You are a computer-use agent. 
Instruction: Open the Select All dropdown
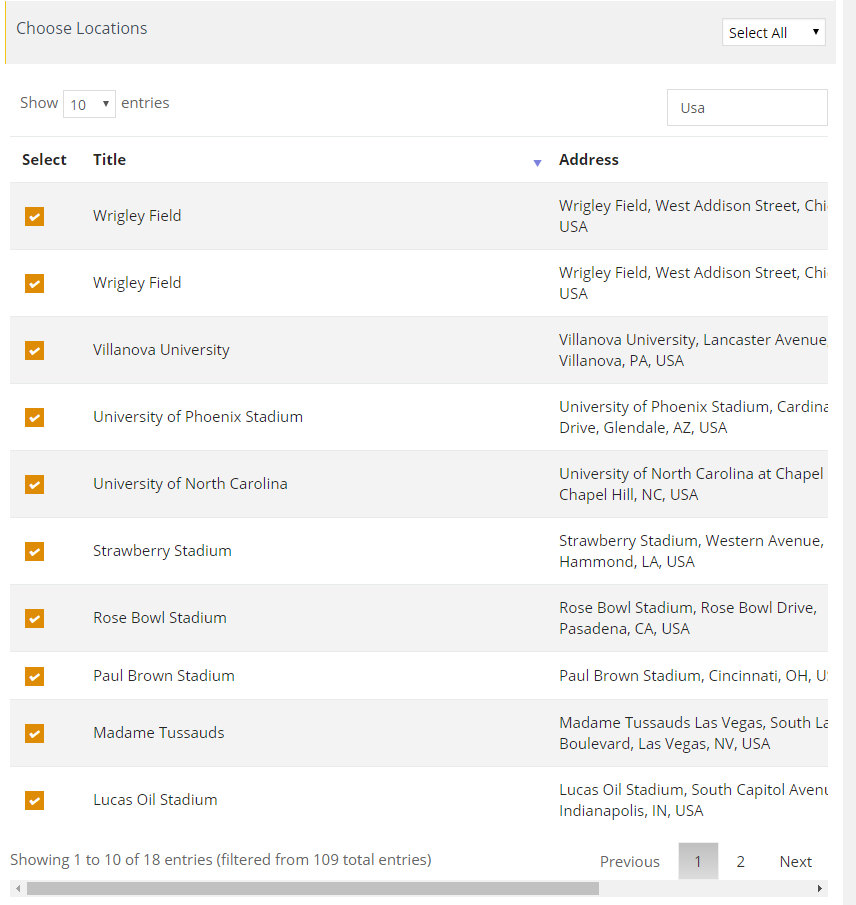point(773,33)
